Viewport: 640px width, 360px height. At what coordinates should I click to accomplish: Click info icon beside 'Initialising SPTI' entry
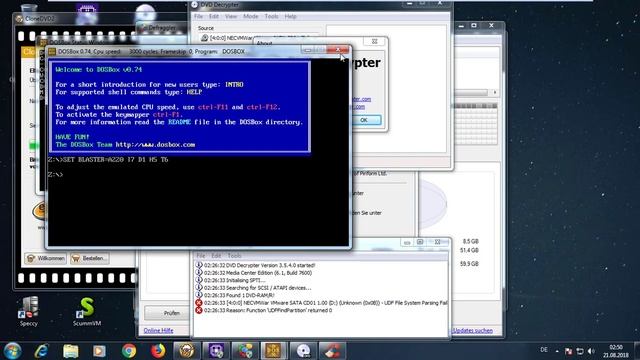click(x=199, y=280)
